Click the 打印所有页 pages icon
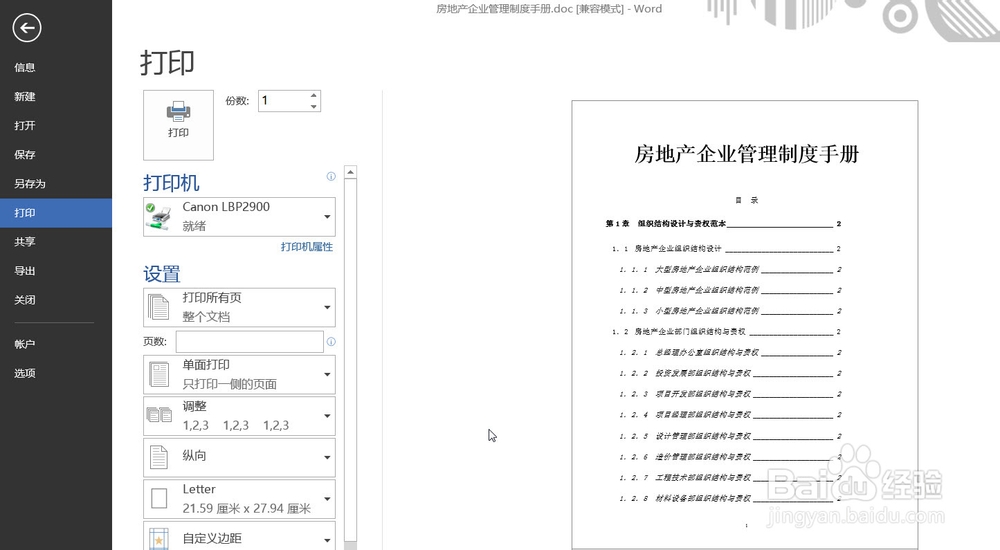Screen dimensions: 1000x550 (x=158, y=307)
